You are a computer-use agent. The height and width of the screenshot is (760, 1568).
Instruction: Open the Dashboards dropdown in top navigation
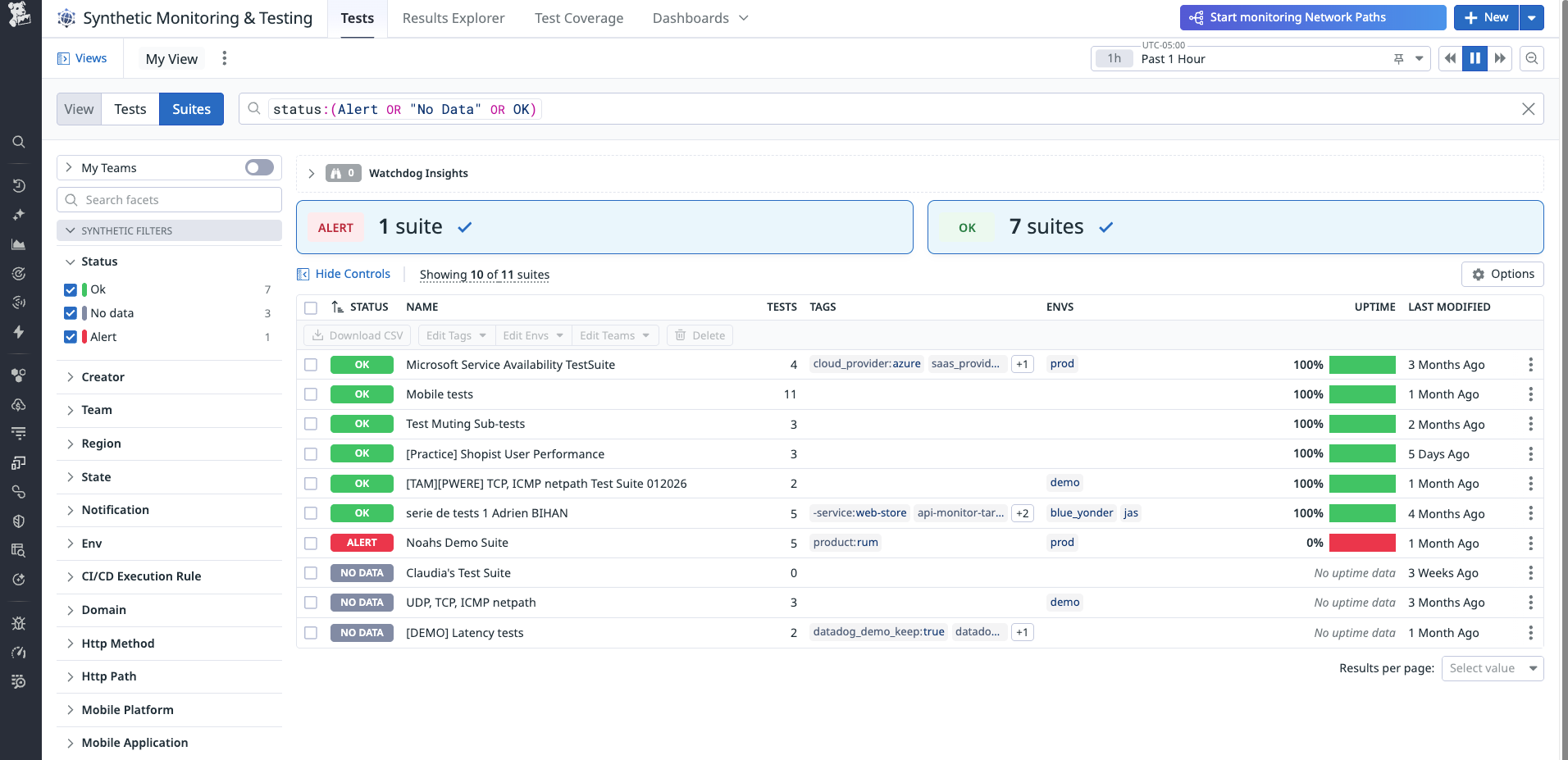(x=699, y=17)
